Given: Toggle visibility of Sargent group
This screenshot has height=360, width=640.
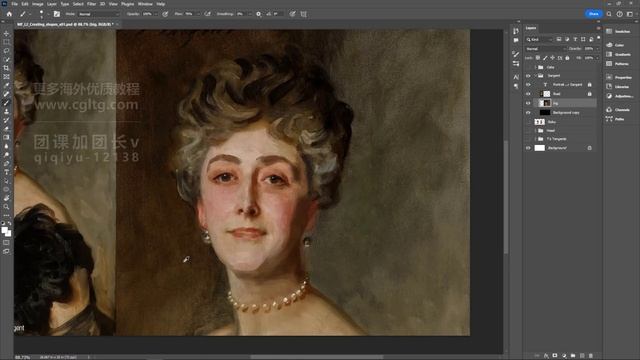Looking at the screenshot, I should point(528,76).
